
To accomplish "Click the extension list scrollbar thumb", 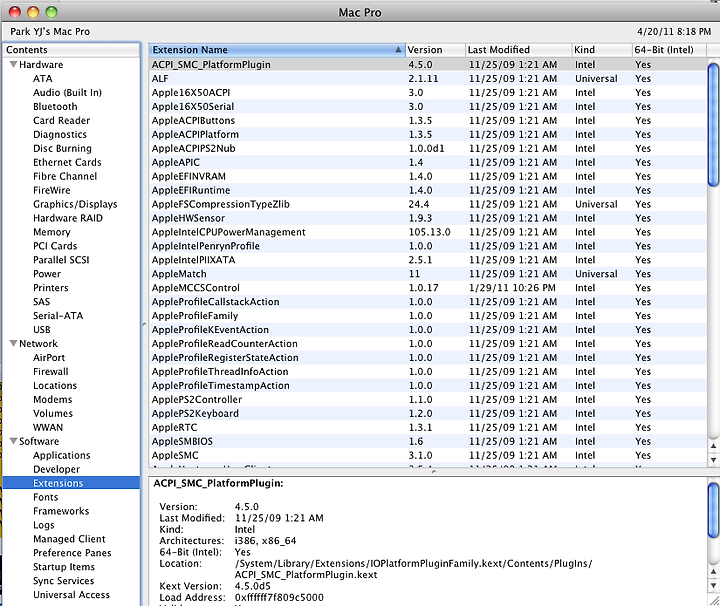I will [x=713, y=125].
